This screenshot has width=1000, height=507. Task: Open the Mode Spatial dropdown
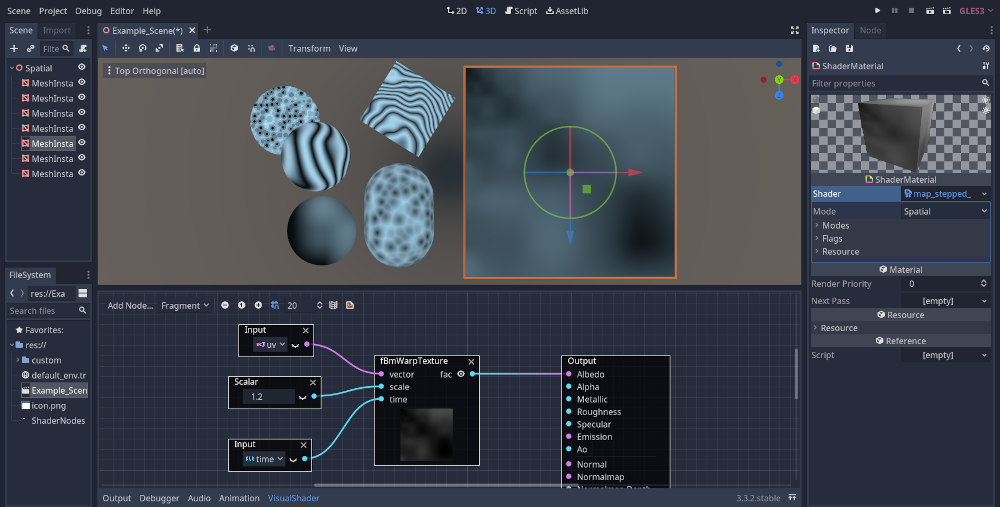pyautogui.click(x=945, y=211)
